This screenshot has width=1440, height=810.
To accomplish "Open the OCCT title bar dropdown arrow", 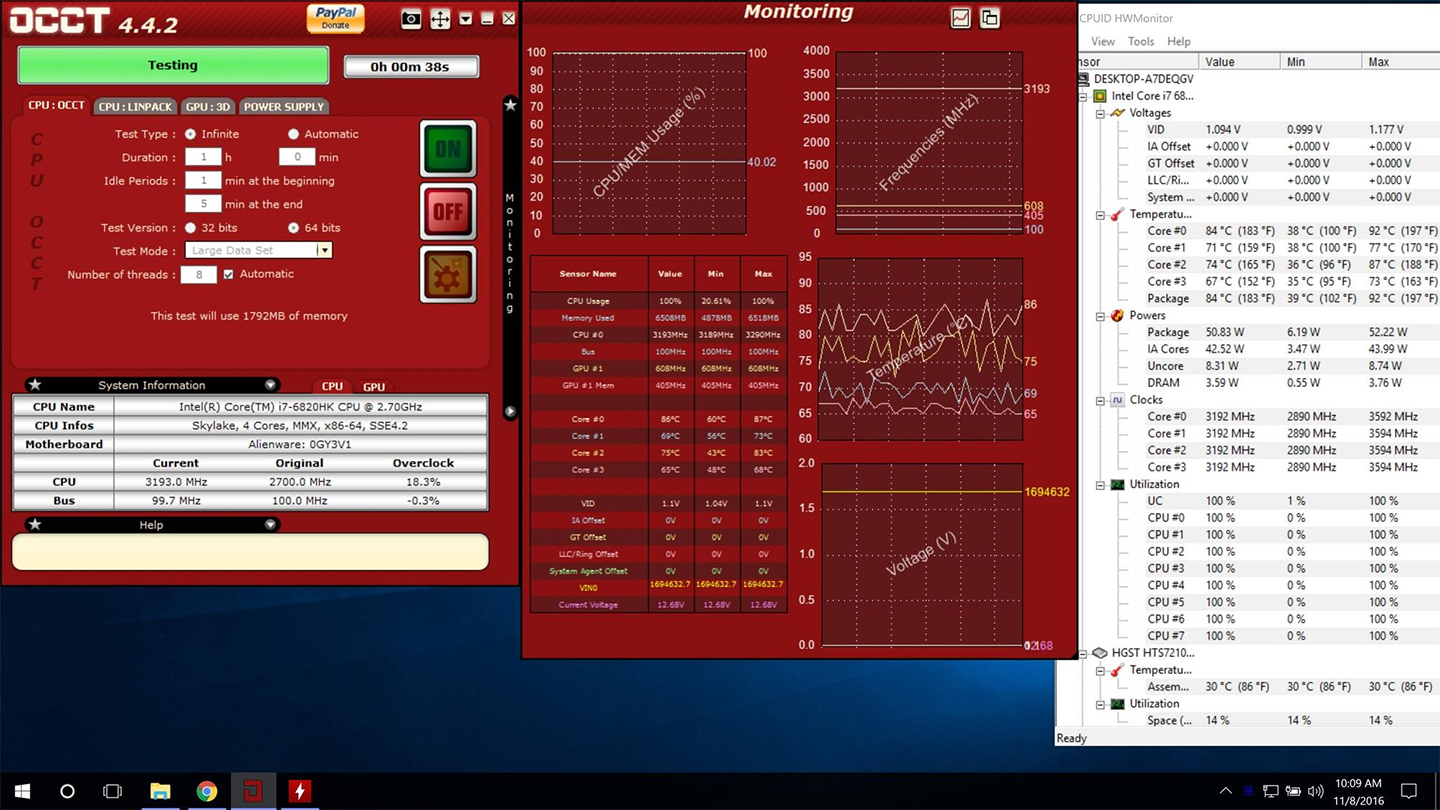I will pos(465,19).
